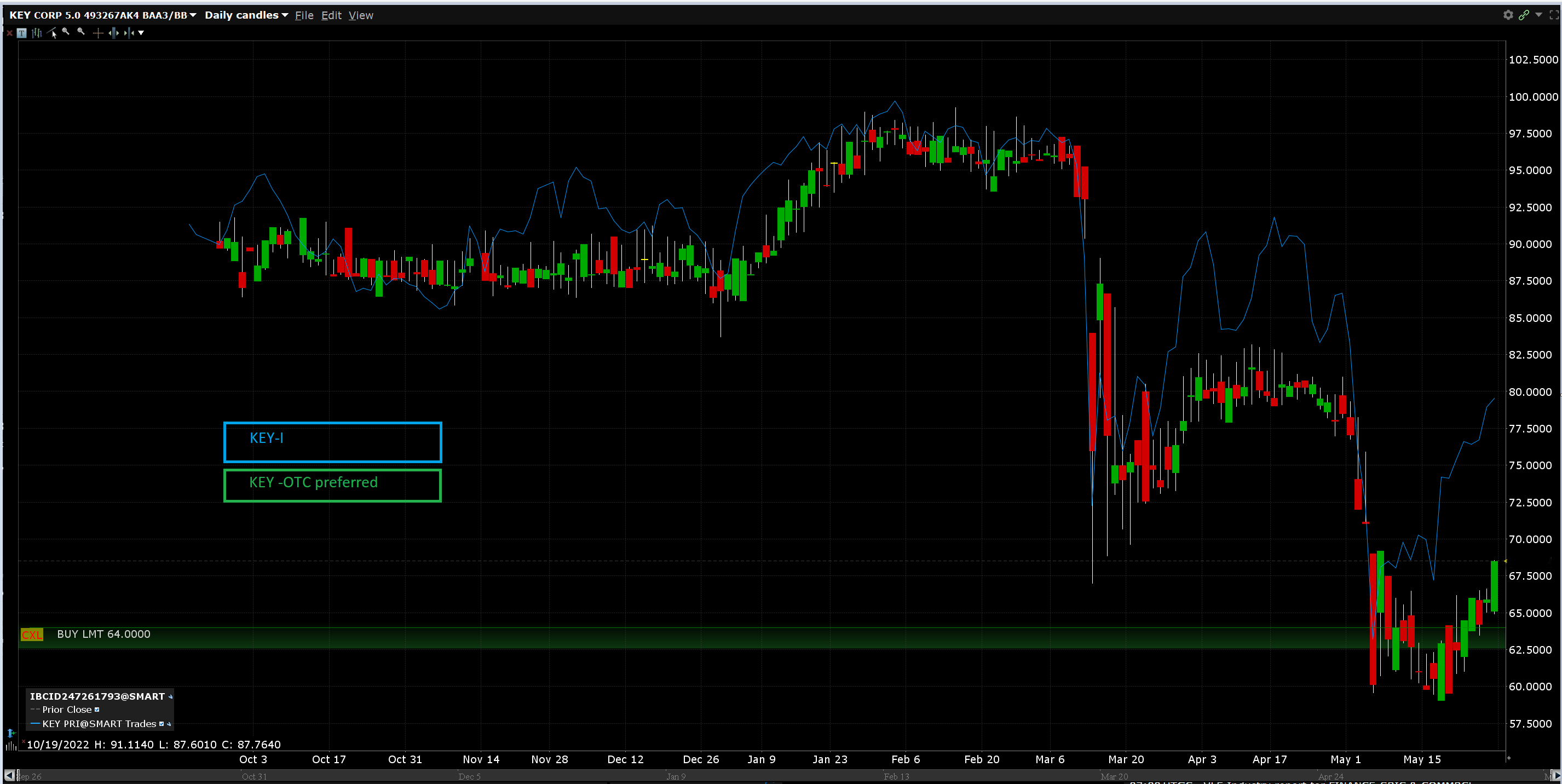Open the File menu
Screen dimensions: 1562x784
[x=304, y=15]
